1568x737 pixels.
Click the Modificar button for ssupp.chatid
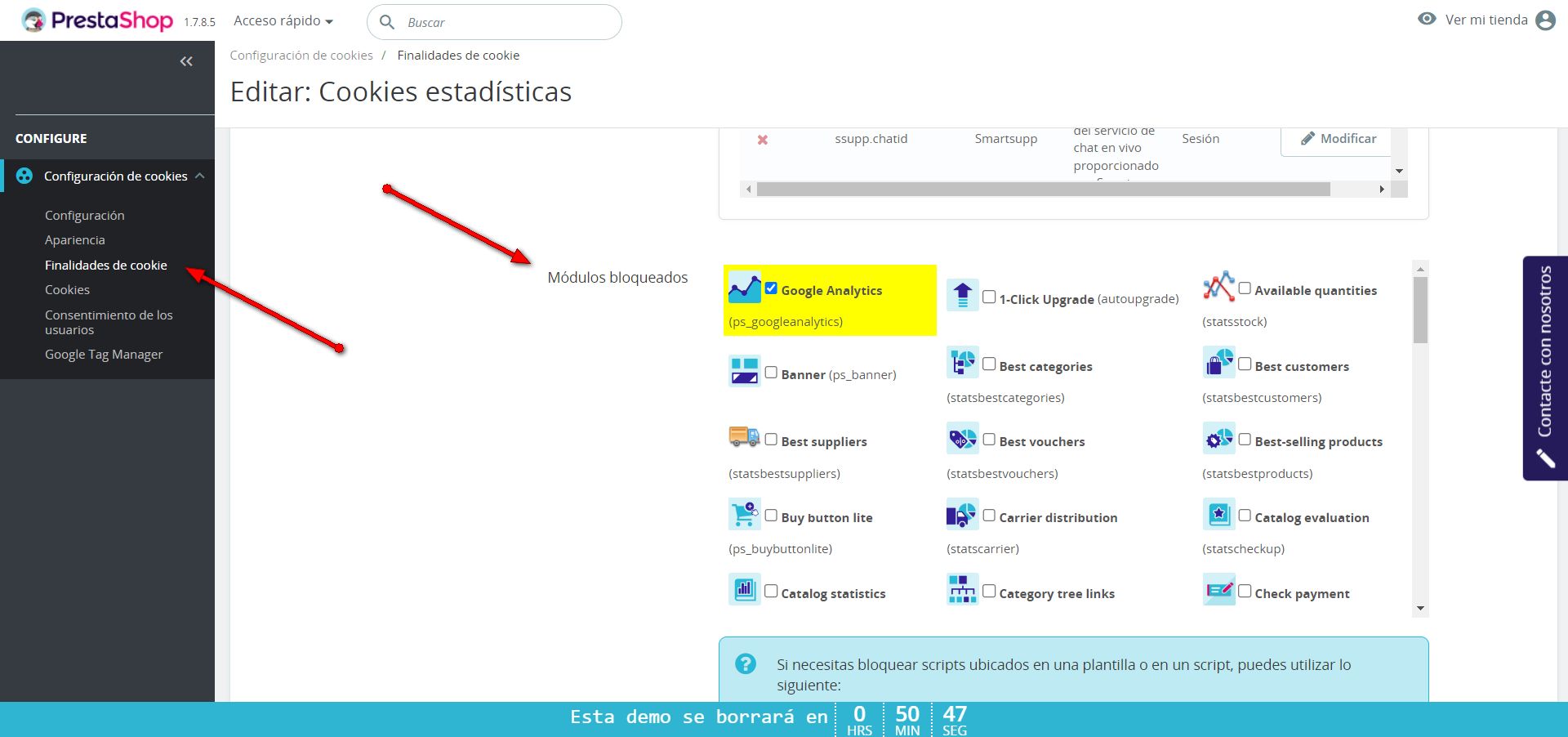(x=1338, y=139)
